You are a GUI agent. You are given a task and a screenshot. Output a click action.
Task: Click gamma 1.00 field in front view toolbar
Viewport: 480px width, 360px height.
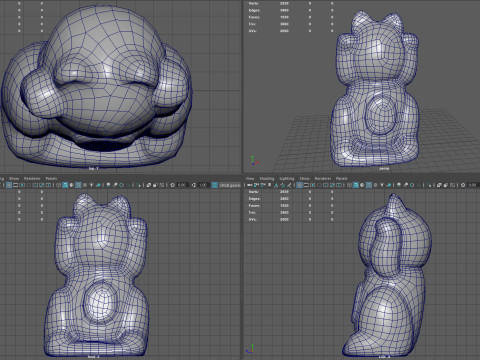point(203,185)
